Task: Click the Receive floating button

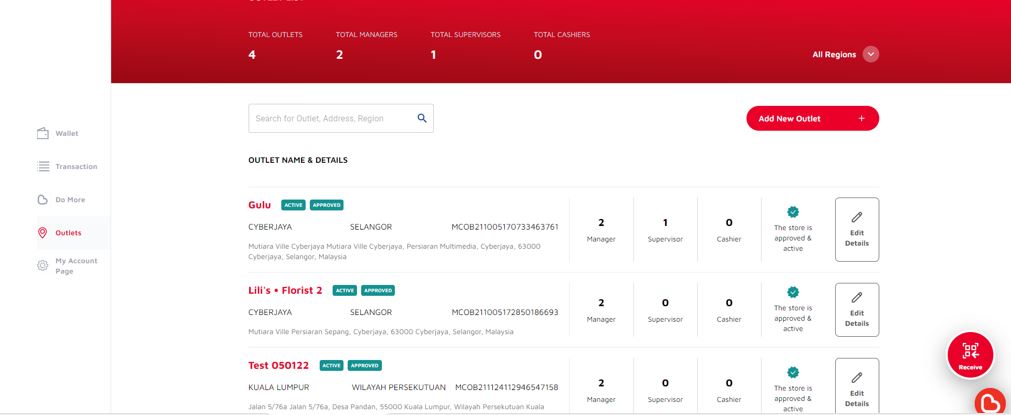Action: (970, 355)
